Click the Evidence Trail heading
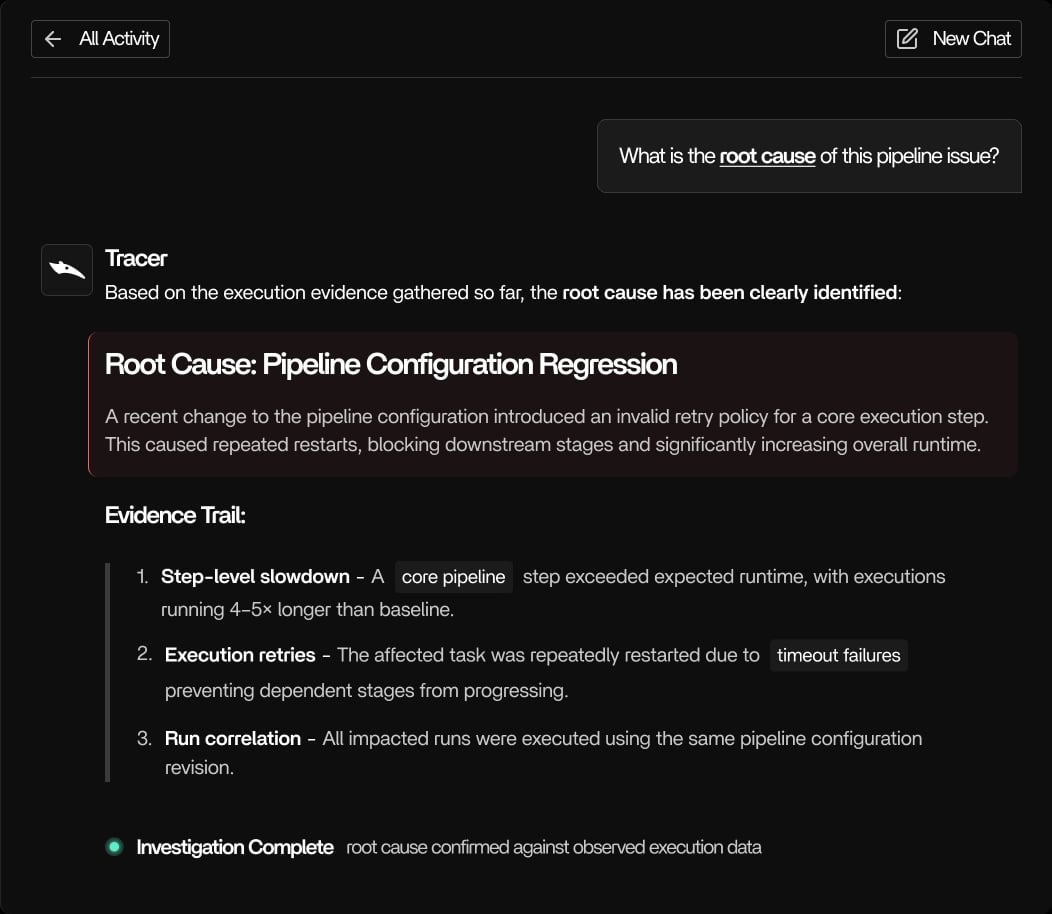The height and width of the screenshot is (914, 1052). pos(175,515)
